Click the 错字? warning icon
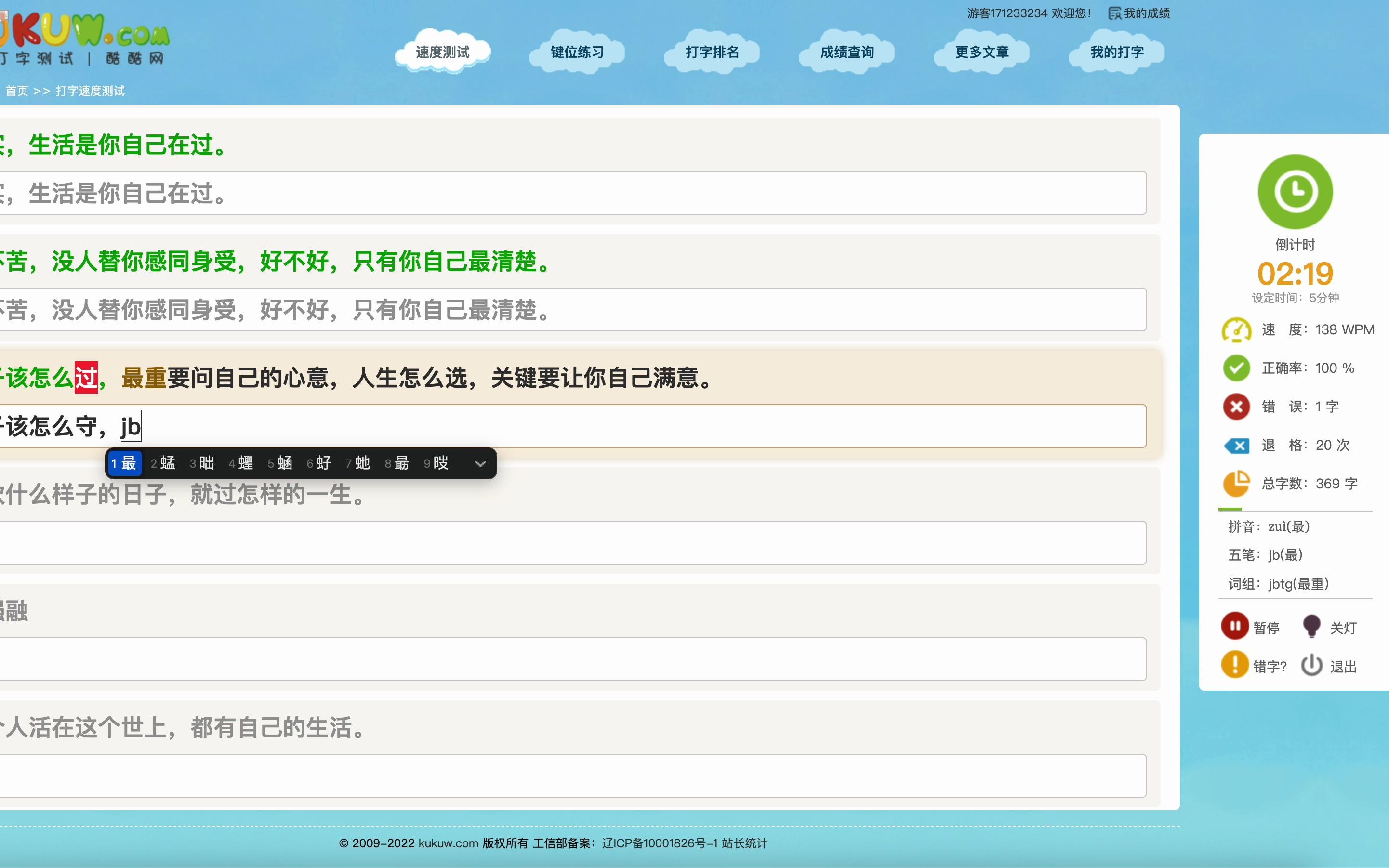This screenshot has height=868, width=1389. pos(1235,665)
